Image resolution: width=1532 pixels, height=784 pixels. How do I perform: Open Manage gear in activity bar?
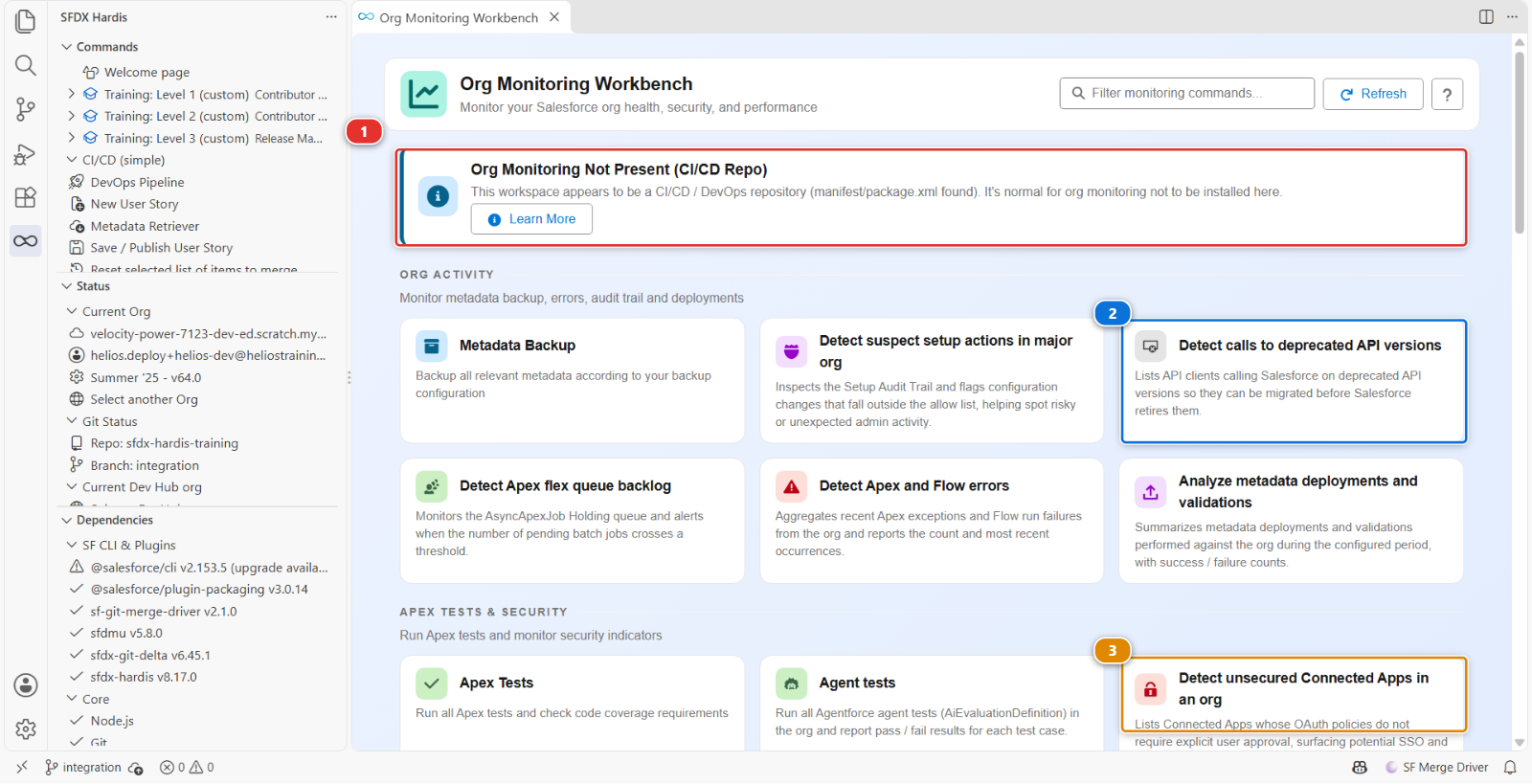(x=26, y=729)
